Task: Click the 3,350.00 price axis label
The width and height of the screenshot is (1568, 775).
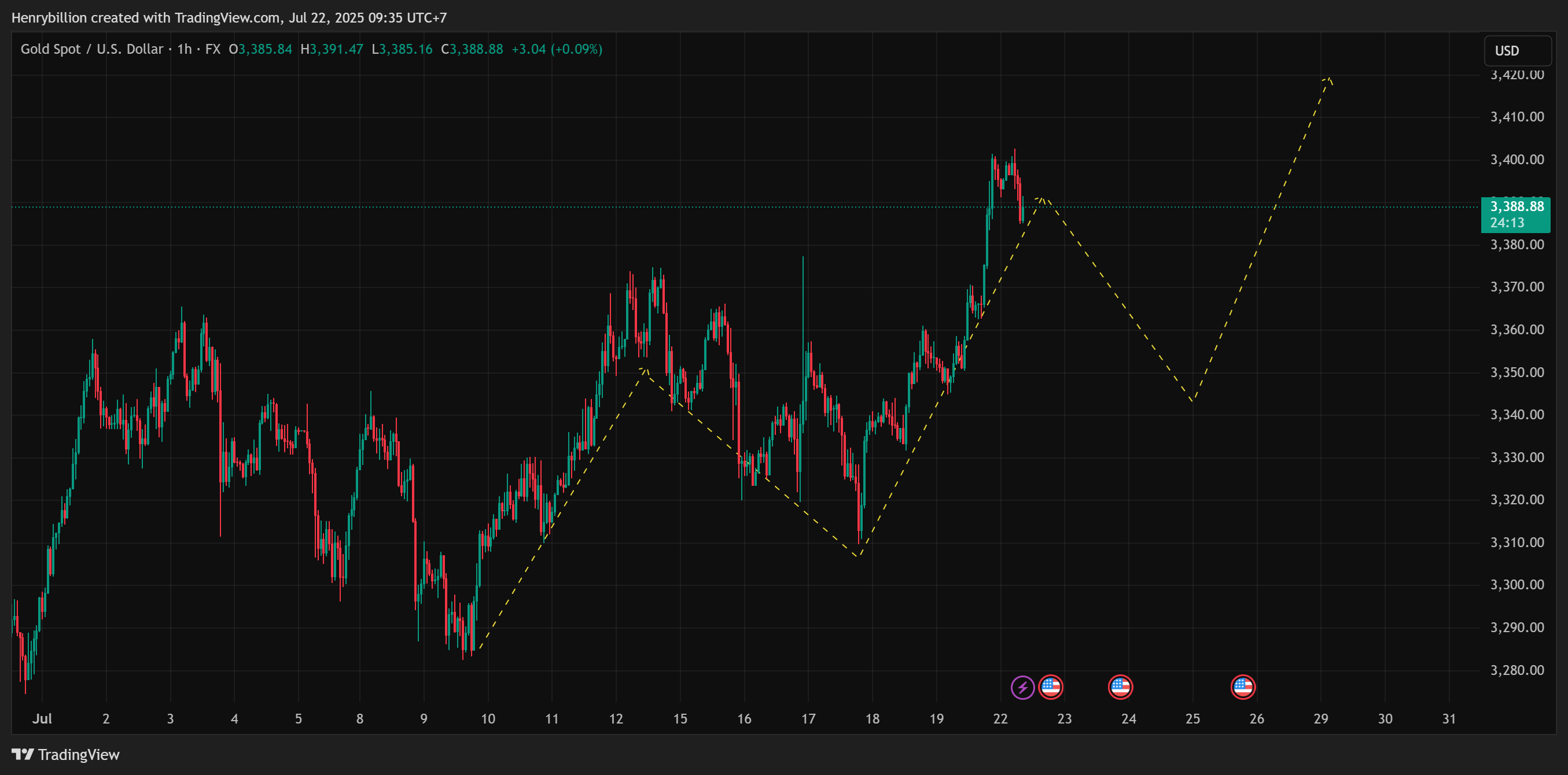Action: pyautogui.click(x=1517, y=372)
